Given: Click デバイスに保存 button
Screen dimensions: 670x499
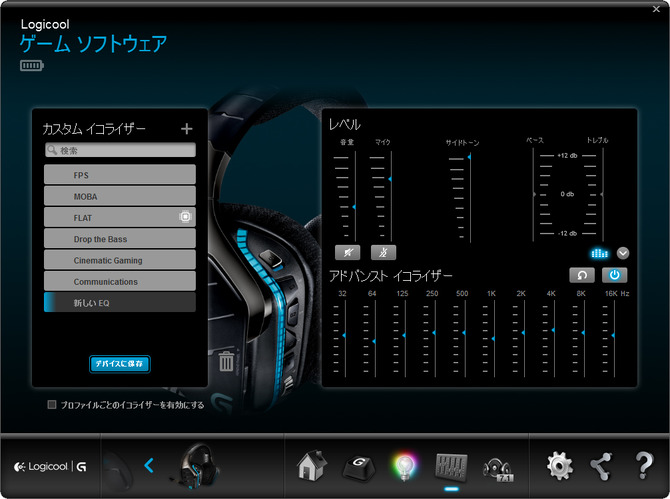Looking at the screenshot, I should click(120, 364).
